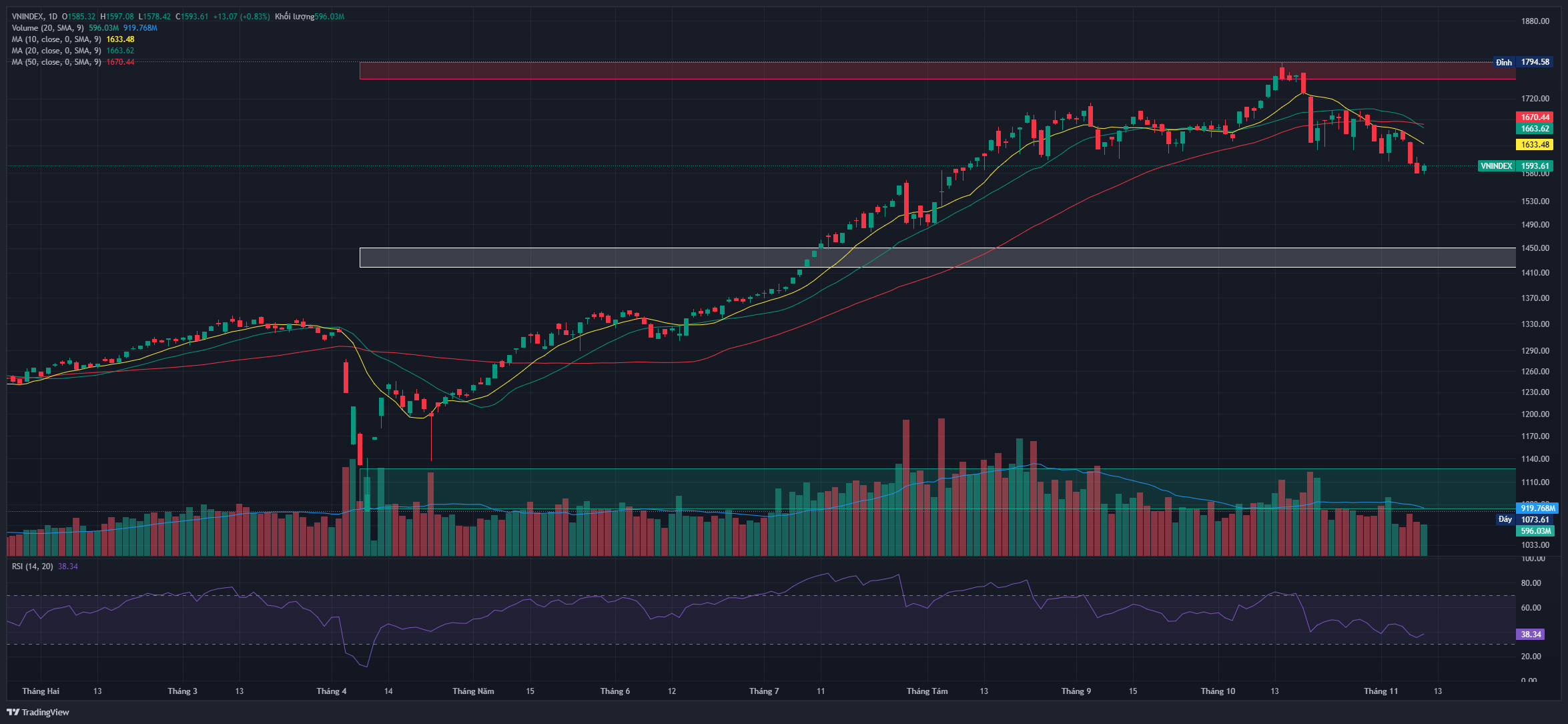Viewport: 1568px width, 724px height.
Task: Click the VNINDEX, 1D symbol title
Action: click(34, 17)
